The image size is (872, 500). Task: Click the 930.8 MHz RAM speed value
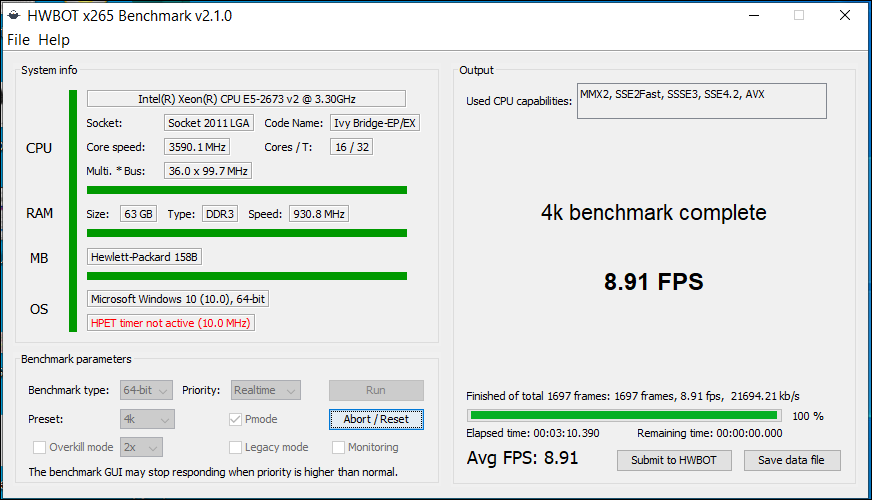(319, 214)
